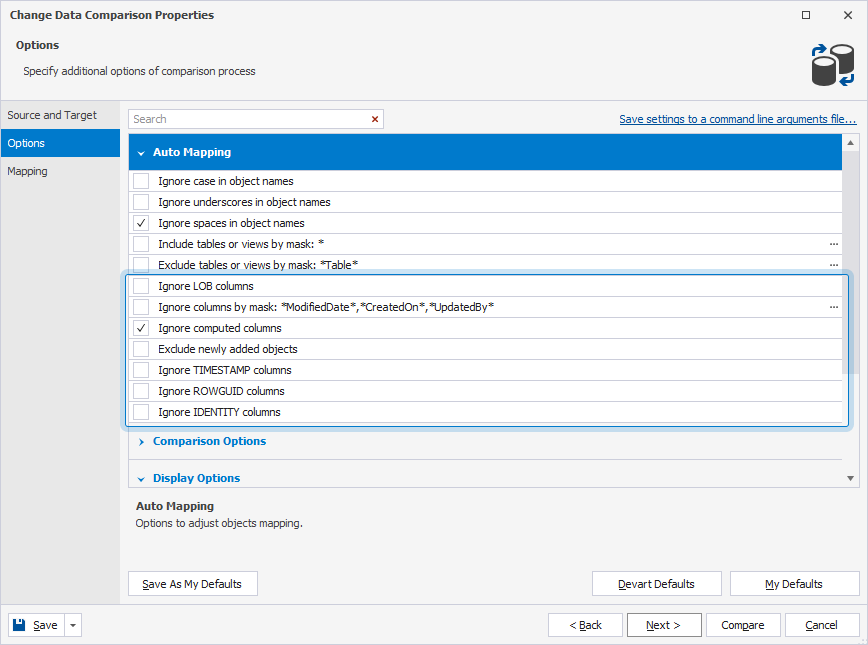Click Save settings to command line link
The height and width of the screenshot is (645, 868).
737,119
